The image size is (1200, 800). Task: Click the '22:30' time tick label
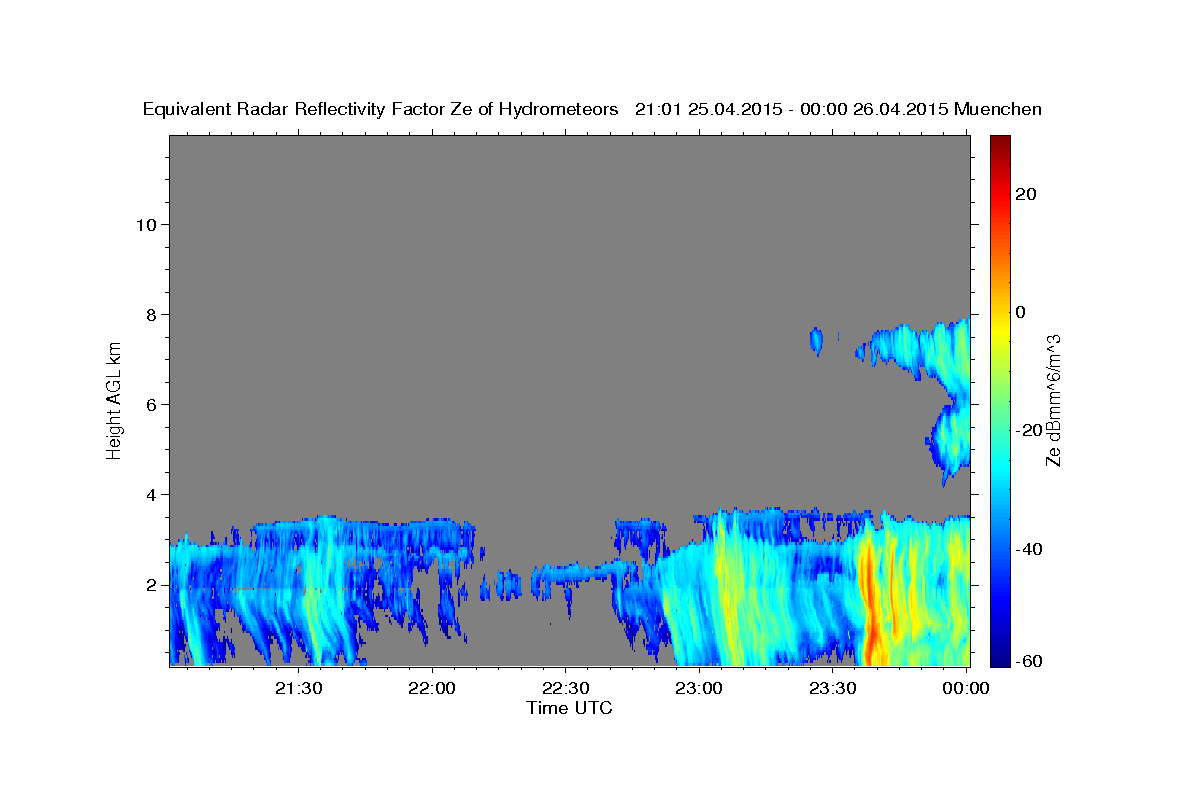(x=565, y=688)
